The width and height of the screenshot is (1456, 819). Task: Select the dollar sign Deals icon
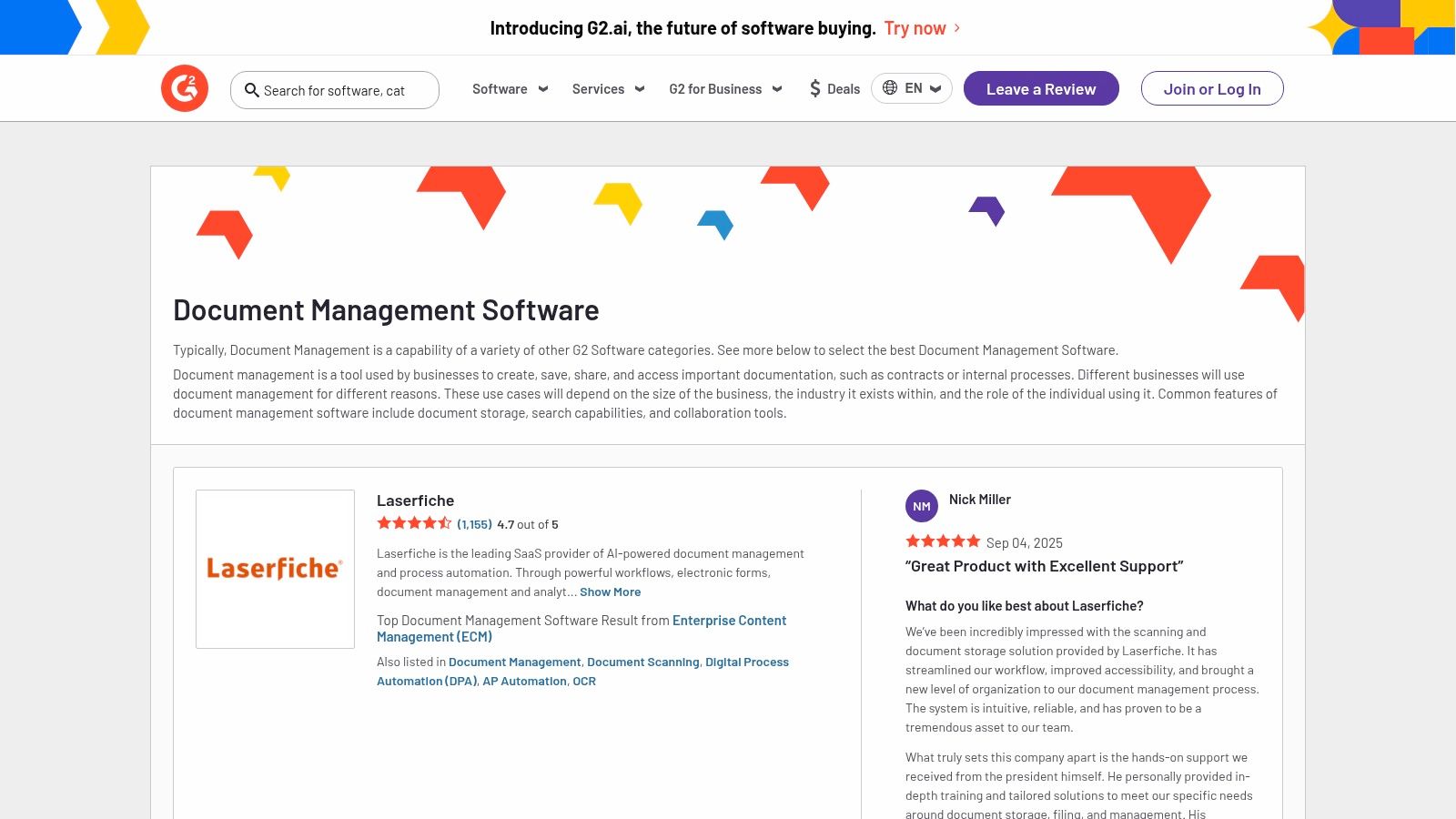click(x=814, y=88)
